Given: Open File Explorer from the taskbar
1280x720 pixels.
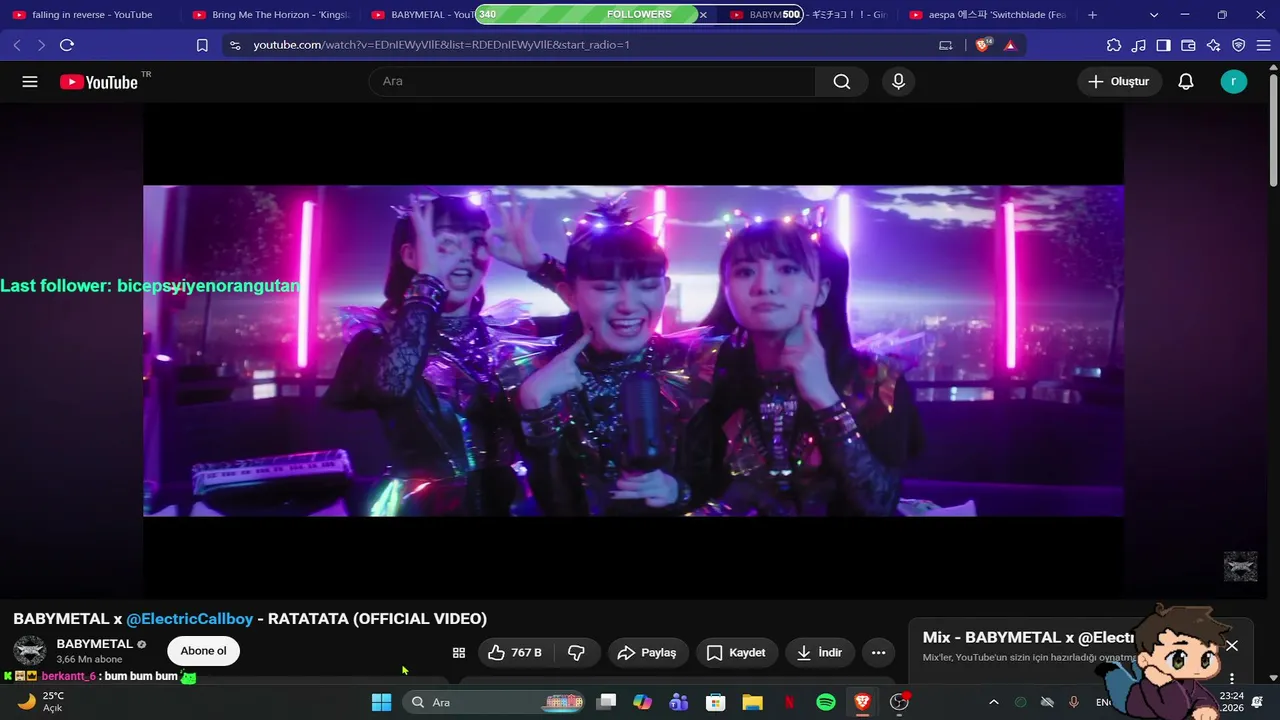Looking at the screenshot, I should (752, 702).
